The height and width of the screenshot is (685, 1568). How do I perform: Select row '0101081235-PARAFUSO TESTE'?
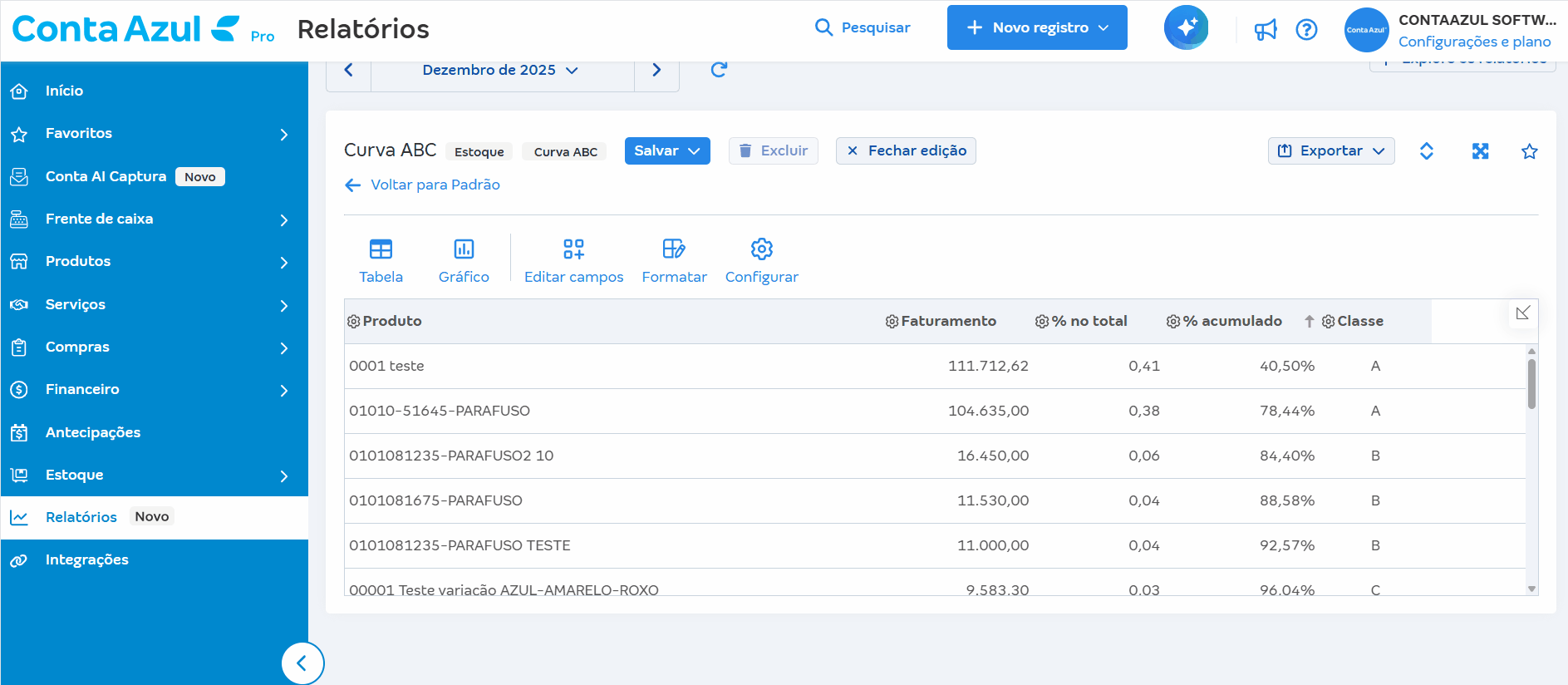point(935,546)
